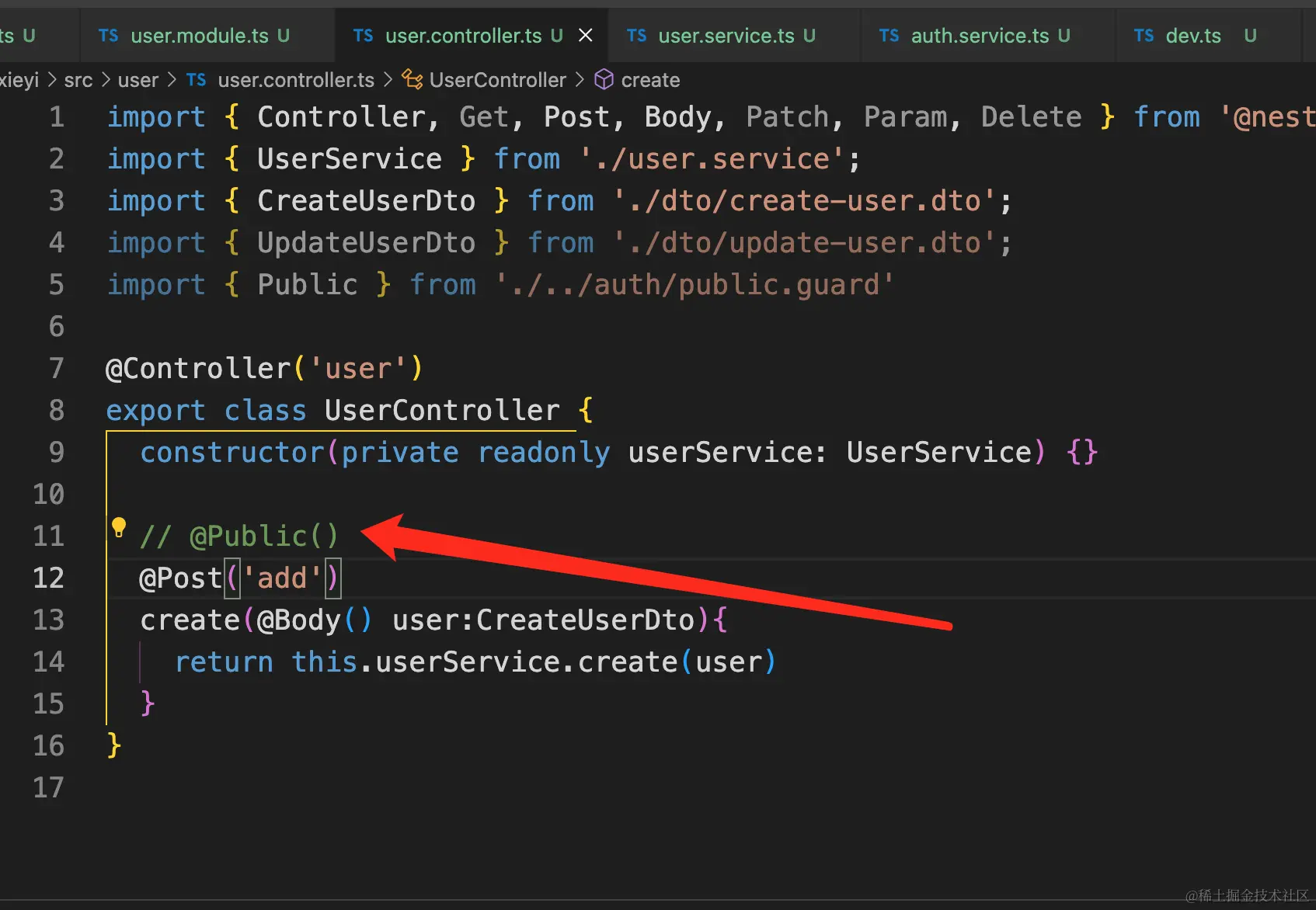The image size is (1316, 910).
Task: Click the from keyword on line 5
Action: point(443,285)
